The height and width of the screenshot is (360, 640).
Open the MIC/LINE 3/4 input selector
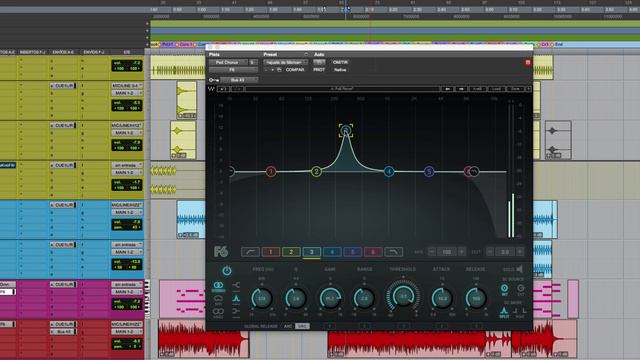pos(127,86)
